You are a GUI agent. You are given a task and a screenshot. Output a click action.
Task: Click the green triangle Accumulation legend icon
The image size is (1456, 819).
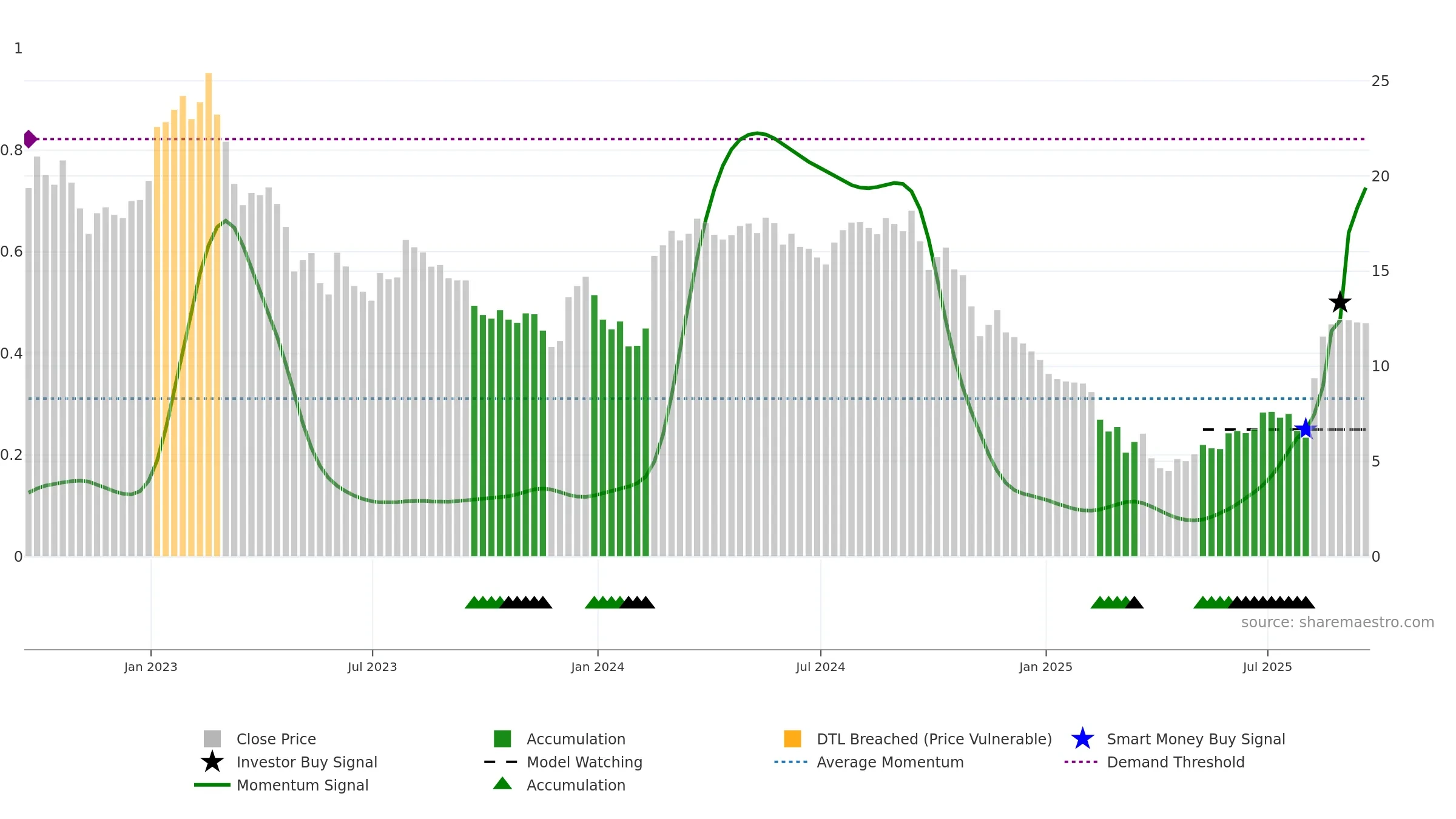(x=502, y=784)
